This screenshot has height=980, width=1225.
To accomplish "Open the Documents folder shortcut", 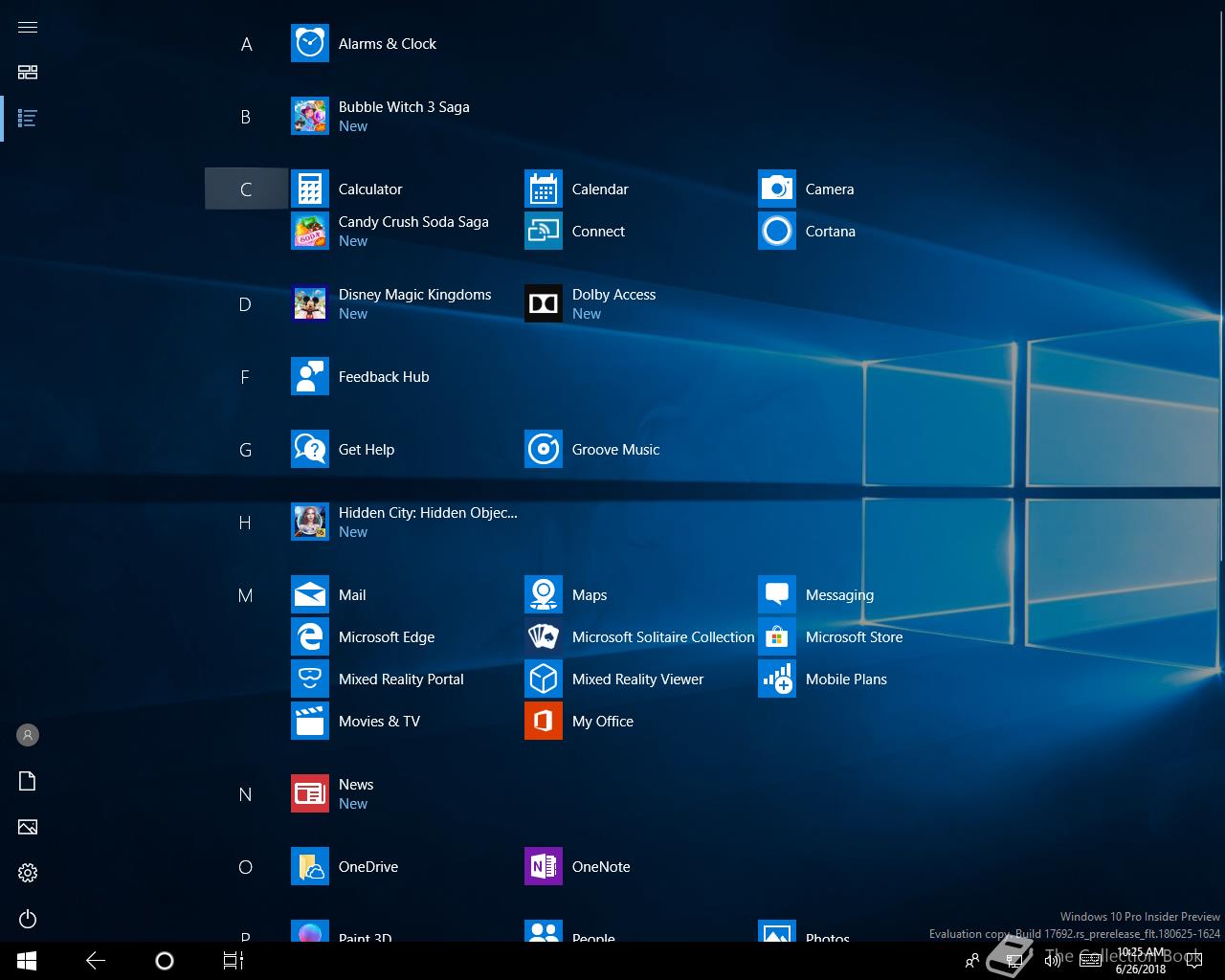I will (28, 781).
